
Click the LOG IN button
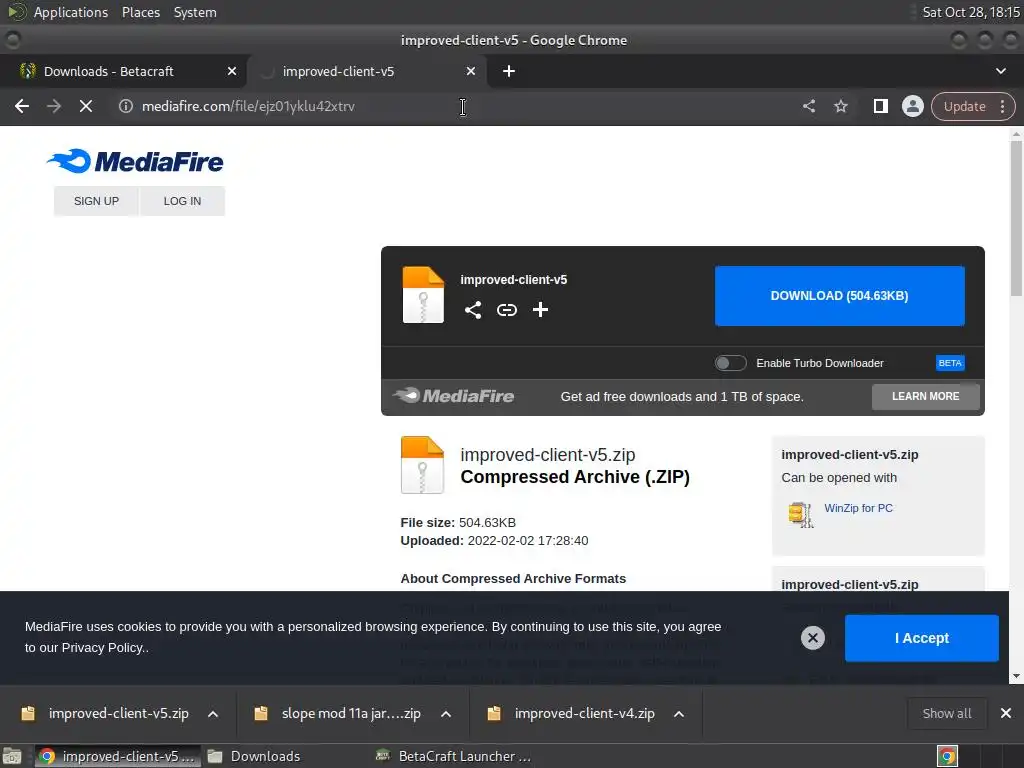[x=182, y=201]
